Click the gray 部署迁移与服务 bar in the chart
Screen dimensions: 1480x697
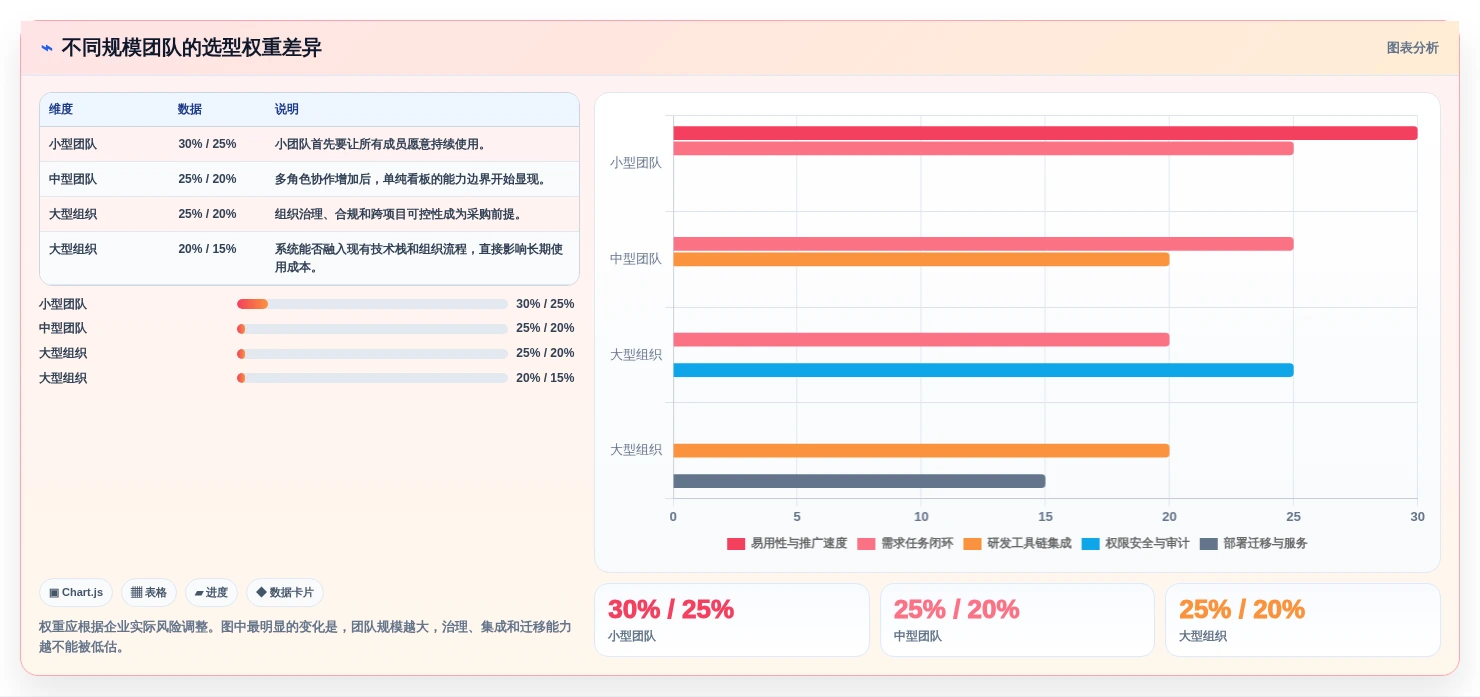[x=859, y=481]
